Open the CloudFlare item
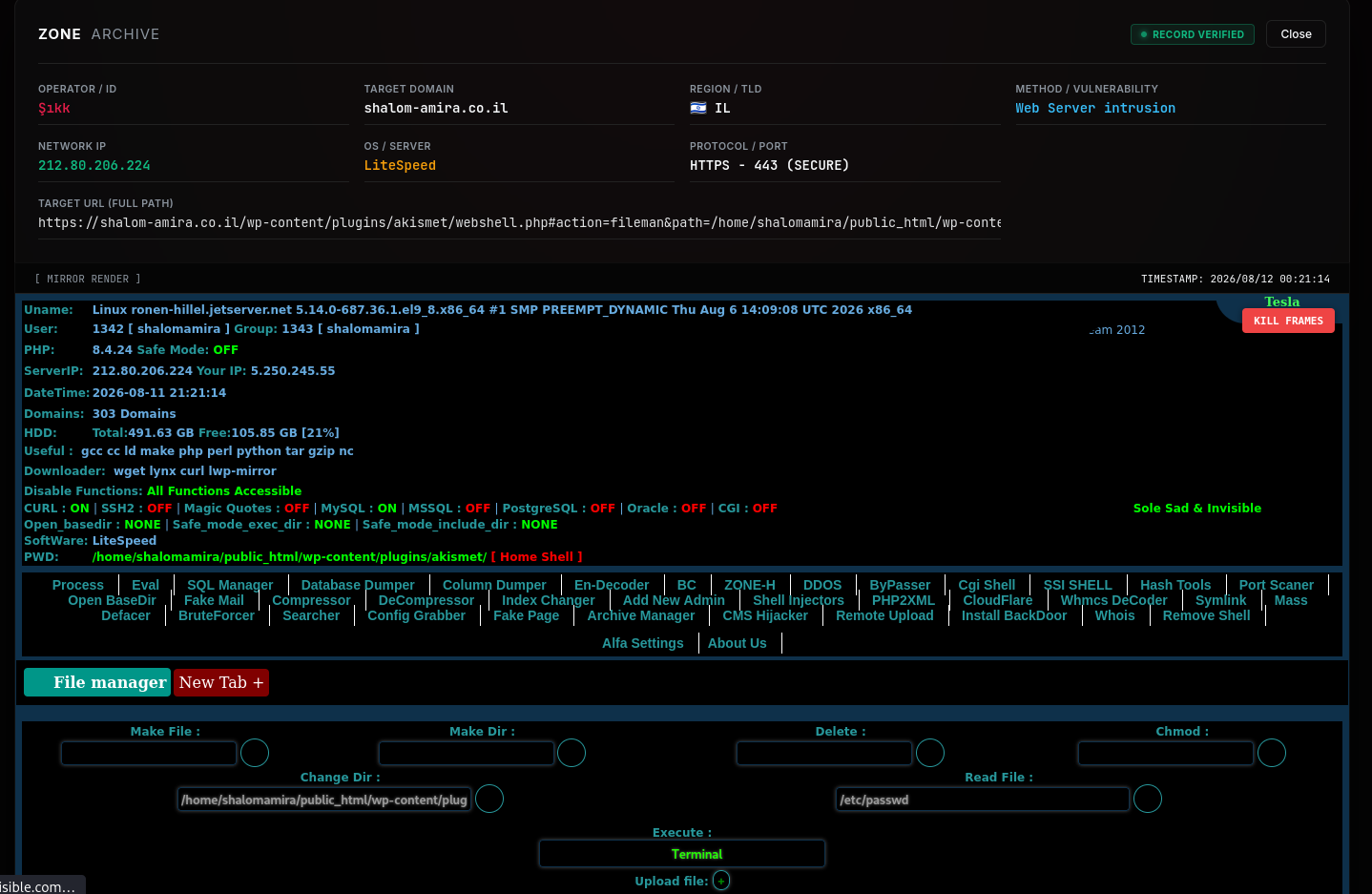The height and width of the screenshot is (894, 1372). 998,600
